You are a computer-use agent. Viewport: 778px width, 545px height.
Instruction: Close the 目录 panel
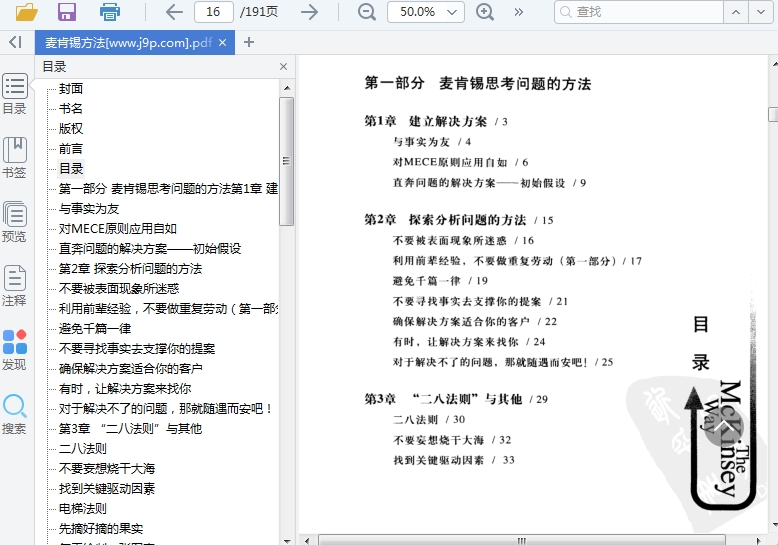(x=283, y=67)
